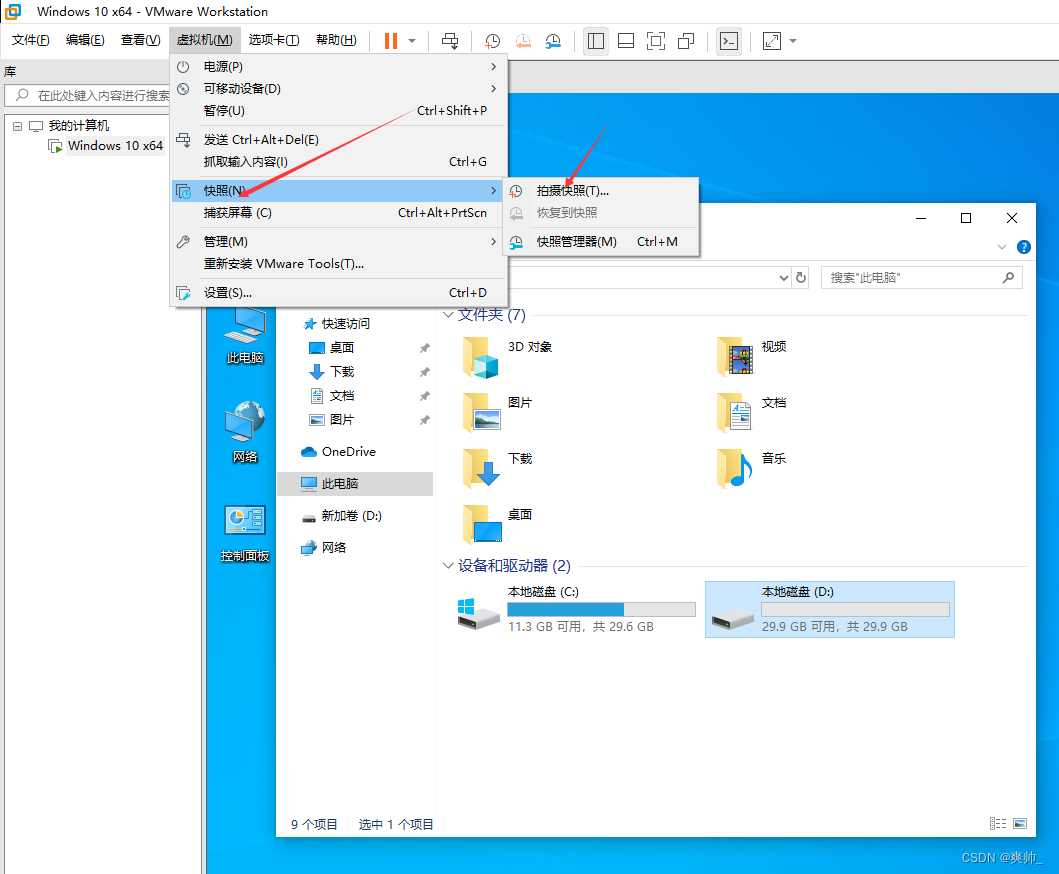Click the 网络 desktop icon
Screen dimensions: 1059x874
244,433
